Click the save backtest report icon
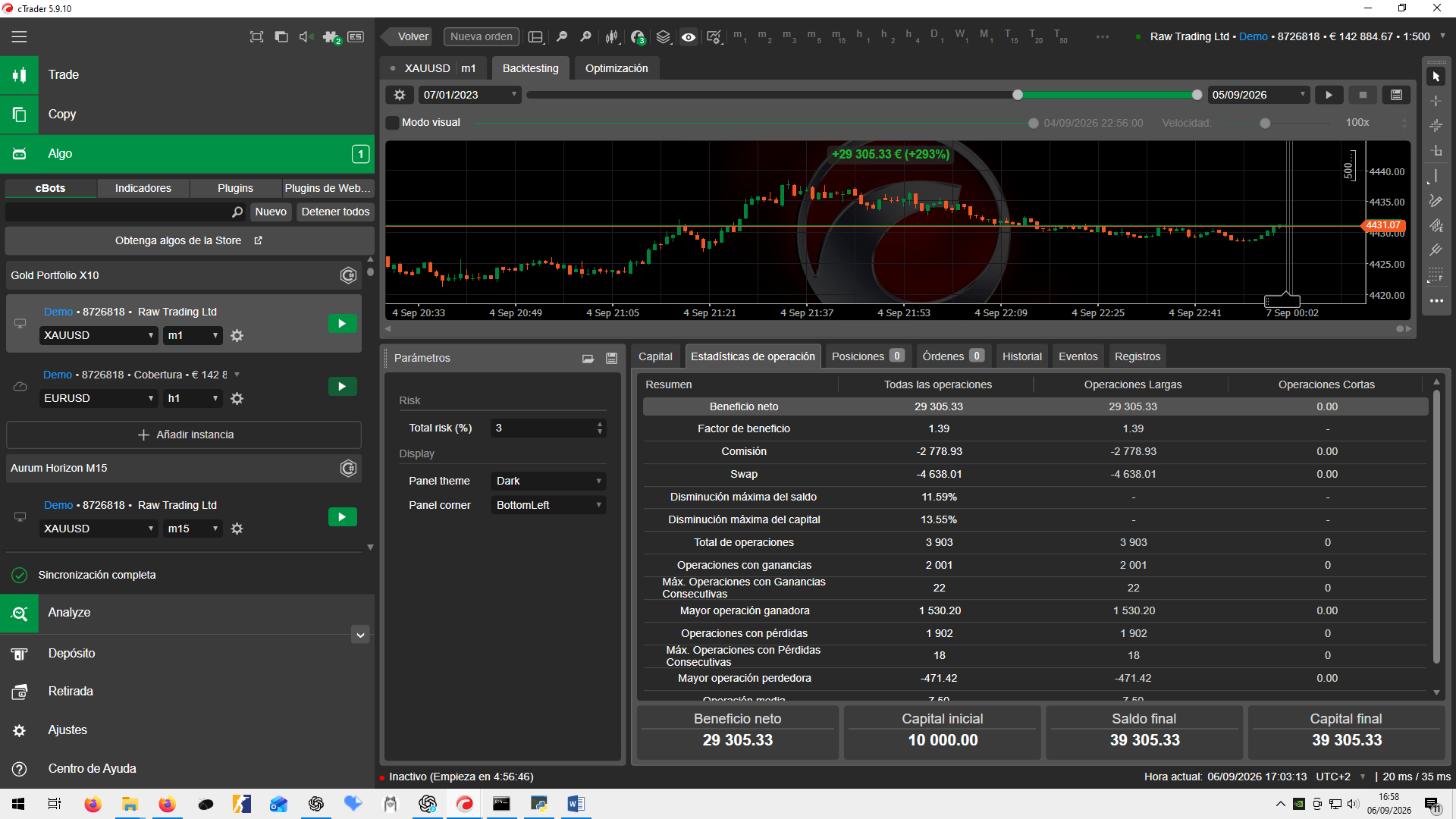Image resolution: width=1456 pixels, height=819 pixels. click(1396, 95)
